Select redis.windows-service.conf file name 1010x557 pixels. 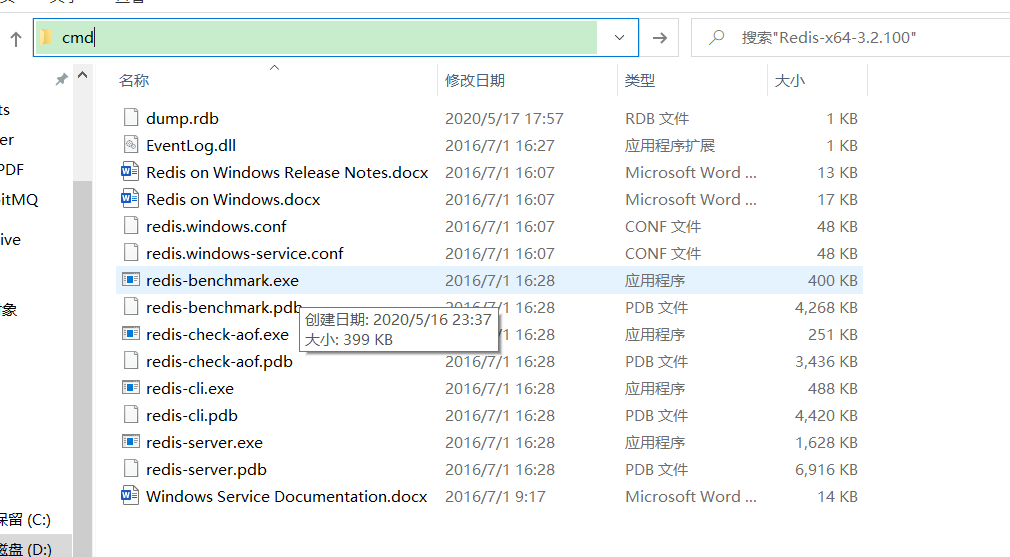pos(245,254)
